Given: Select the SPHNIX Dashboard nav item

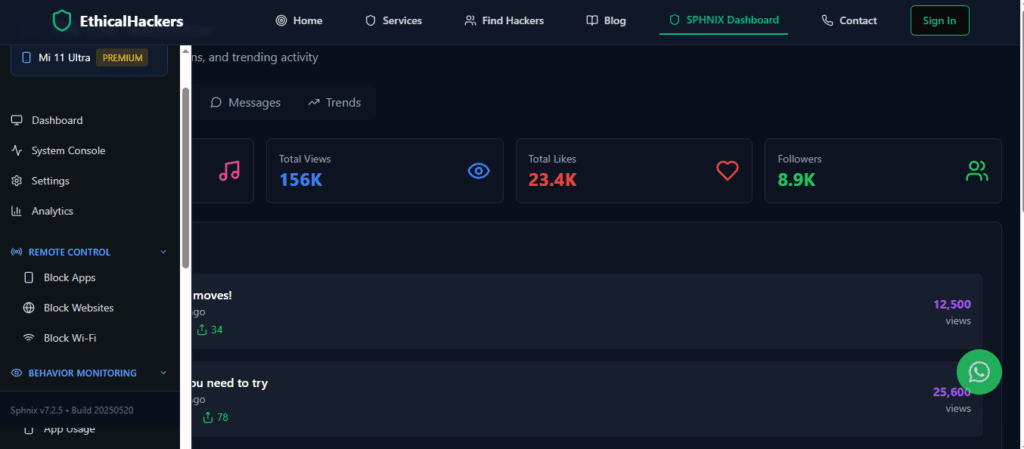Looking at the screenshot, I should coord(724,20).
